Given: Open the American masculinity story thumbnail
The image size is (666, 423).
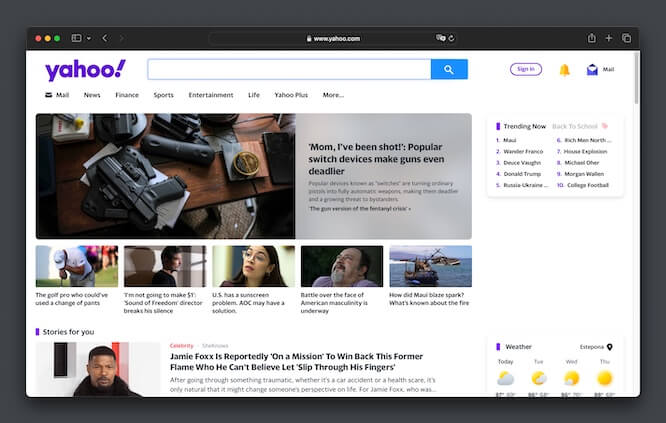Looking at the screenshot, I should (x=342, y=266).
